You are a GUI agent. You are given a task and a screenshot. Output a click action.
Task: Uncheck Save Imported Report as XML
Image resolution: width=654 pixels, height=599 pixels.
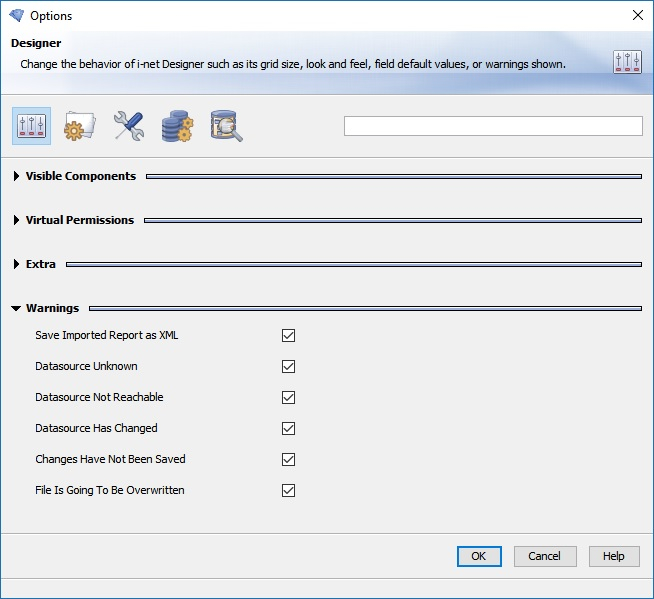[x=289, y=336]
